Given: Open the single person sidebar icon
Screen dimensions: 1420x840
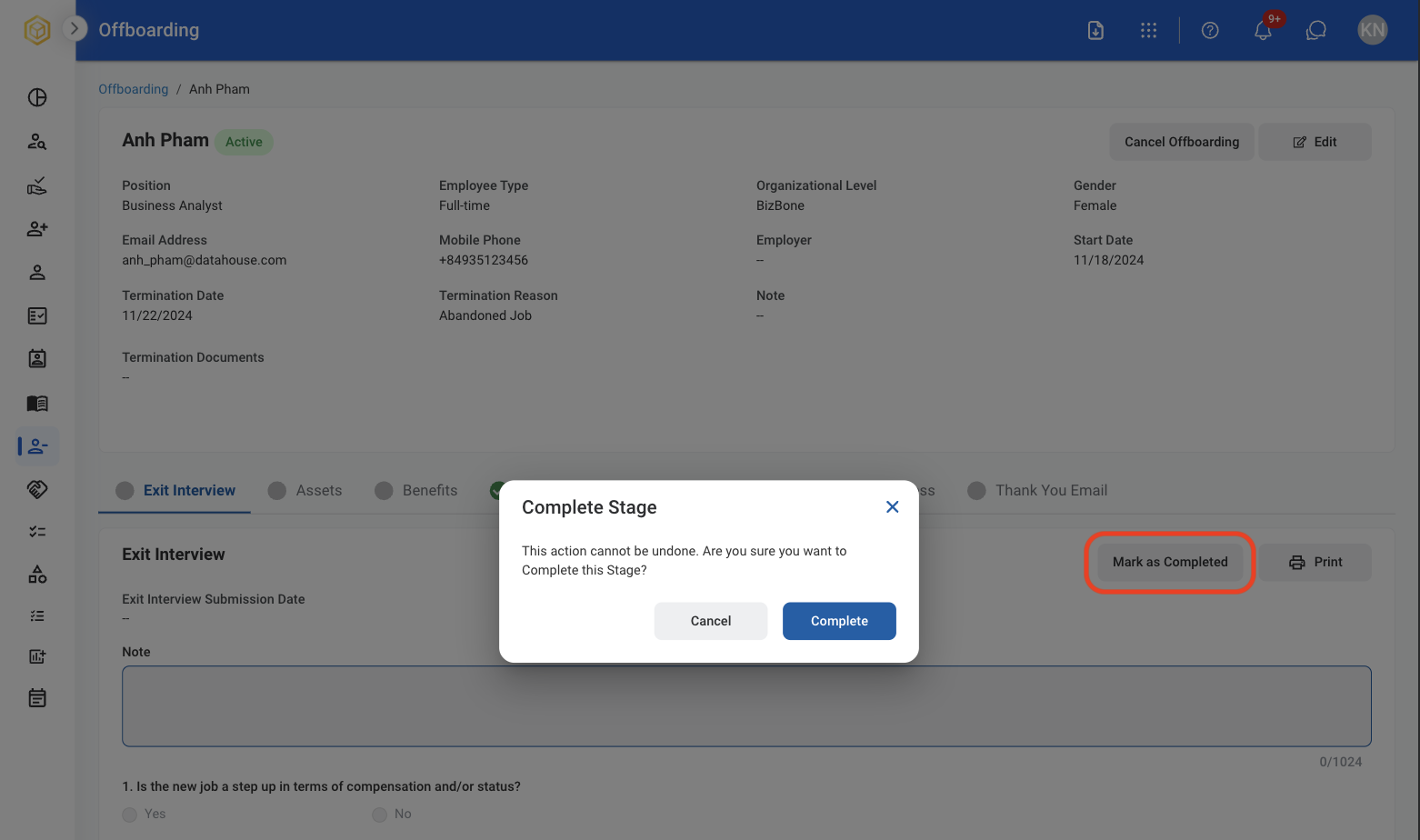Looking at the screenshot, I should [x=37, y=272].
